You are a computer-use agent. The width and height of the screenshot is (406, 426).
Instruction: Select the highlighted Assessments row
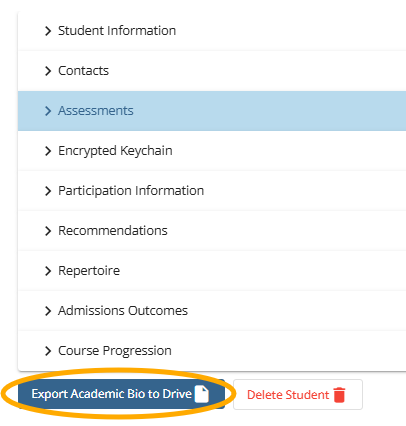[x=212, y=111]
